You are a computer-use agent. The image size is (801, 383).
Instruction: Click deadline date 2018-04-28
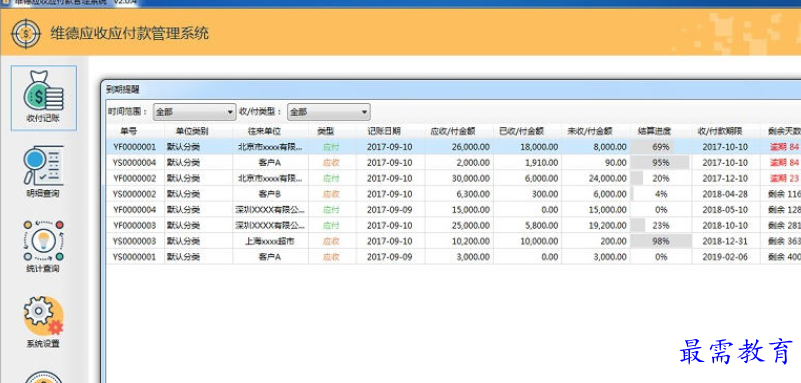pos(725,194)
